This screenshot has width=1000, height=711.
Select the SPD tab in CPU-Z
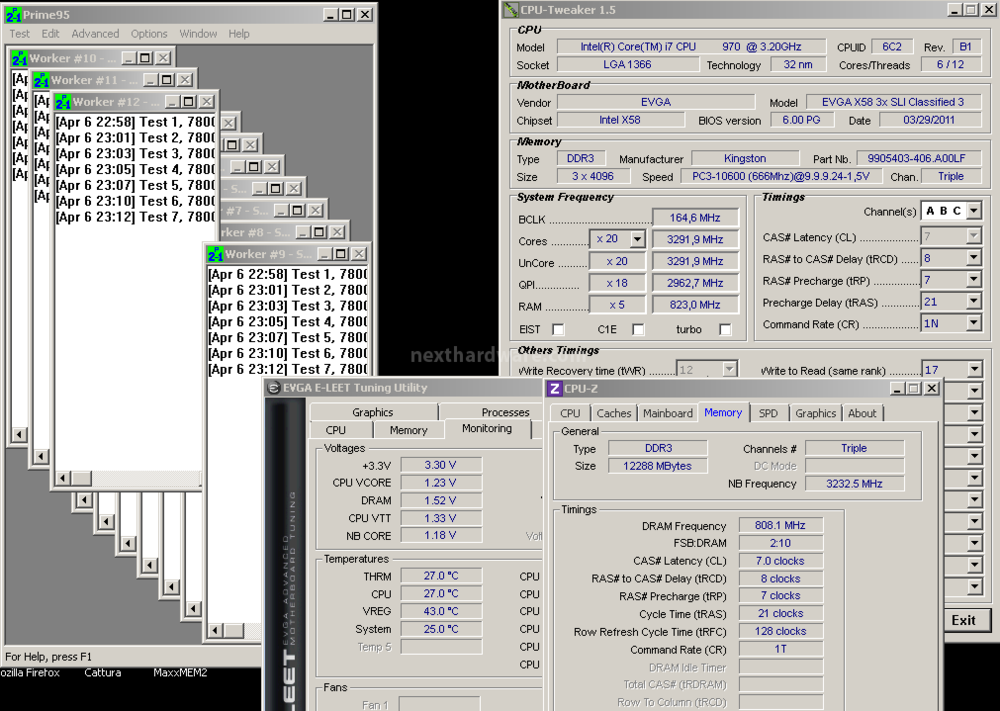(x=768, y=413)
